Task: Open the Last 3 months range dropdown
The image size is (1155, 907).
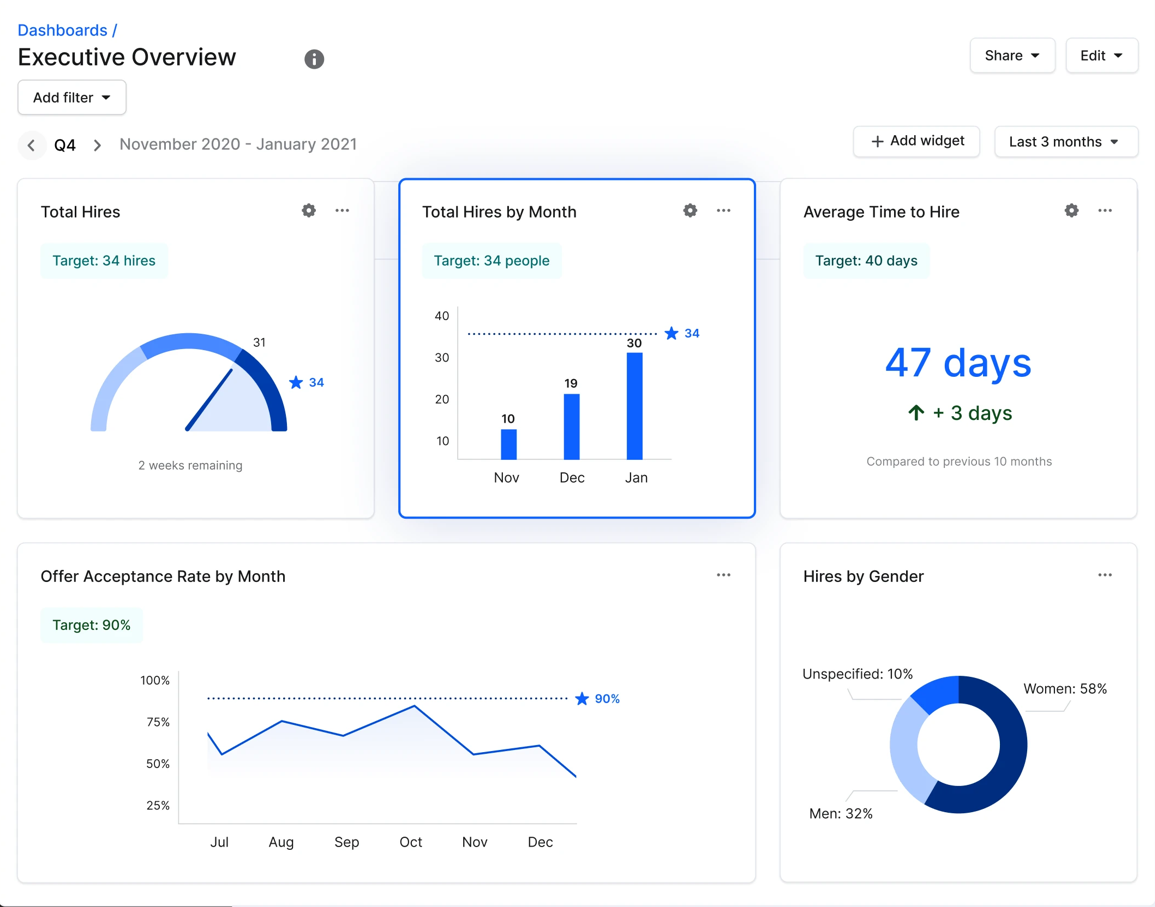Action: coord(1065,142)
